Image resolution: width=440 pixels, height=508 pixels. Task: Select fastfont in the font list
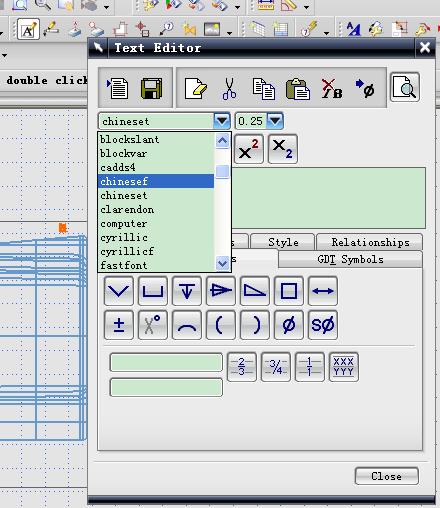[156, 265]
